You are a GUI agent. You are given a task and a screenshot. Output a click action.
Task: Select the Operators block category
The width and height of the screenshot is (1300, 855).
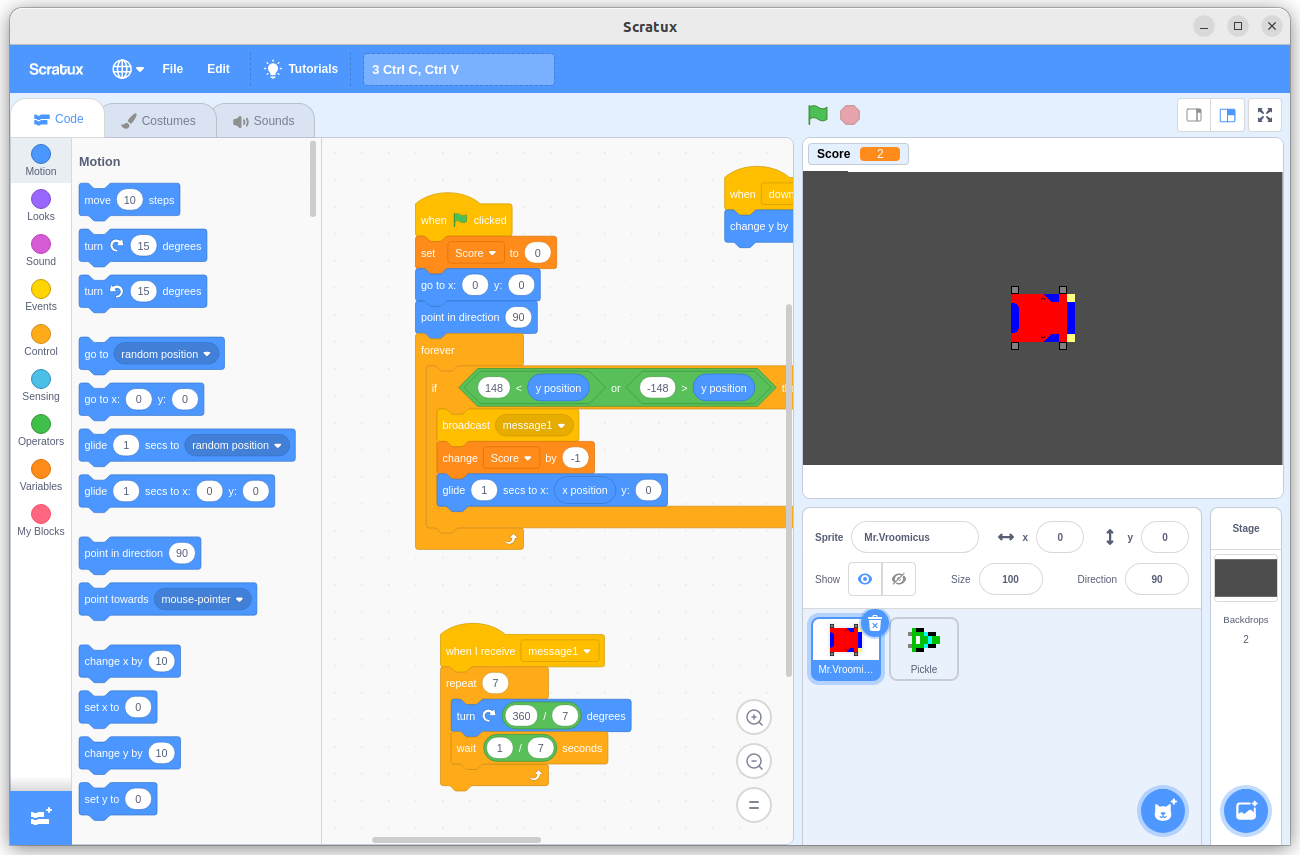pyautogui.click(x=41, y=430)
